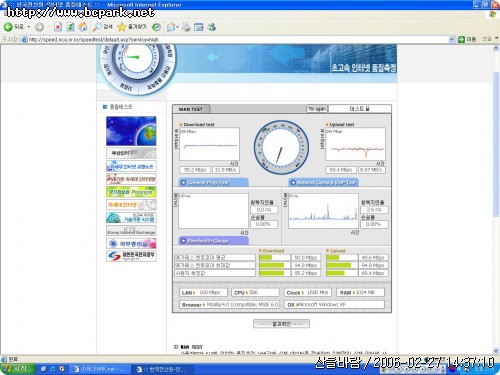Click the Stop loading icon
Viewport: 500px width, 375px height.
[x=58, y=27]
